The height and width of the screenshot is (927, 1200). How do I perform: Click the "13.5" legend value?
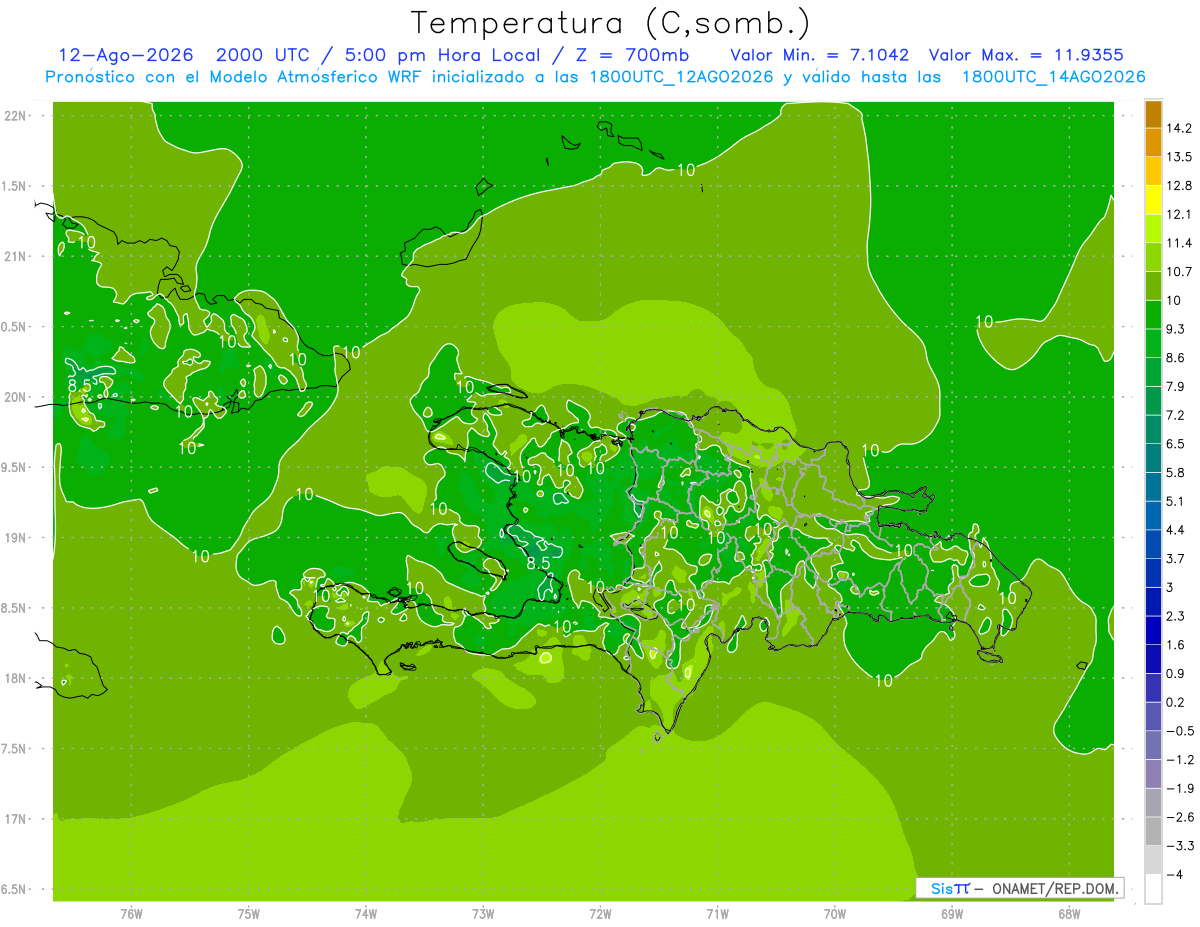tap(1180, 157)
